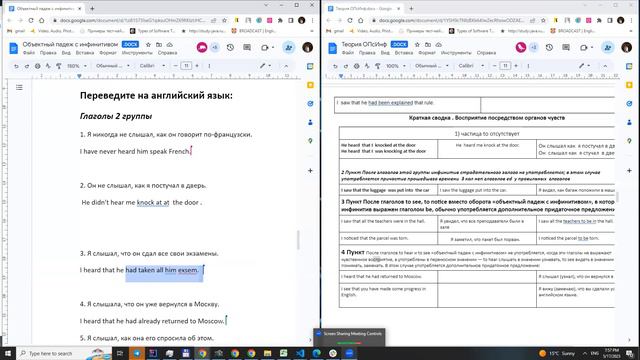
Task: Open Calendar in right window side panel
Action: click(629, 66)
